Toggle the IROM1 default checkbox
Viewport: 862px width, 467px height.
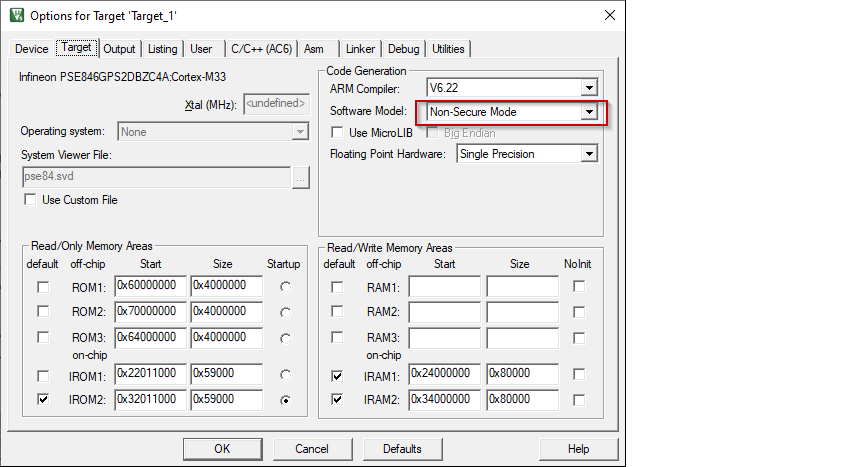[41, 376]
